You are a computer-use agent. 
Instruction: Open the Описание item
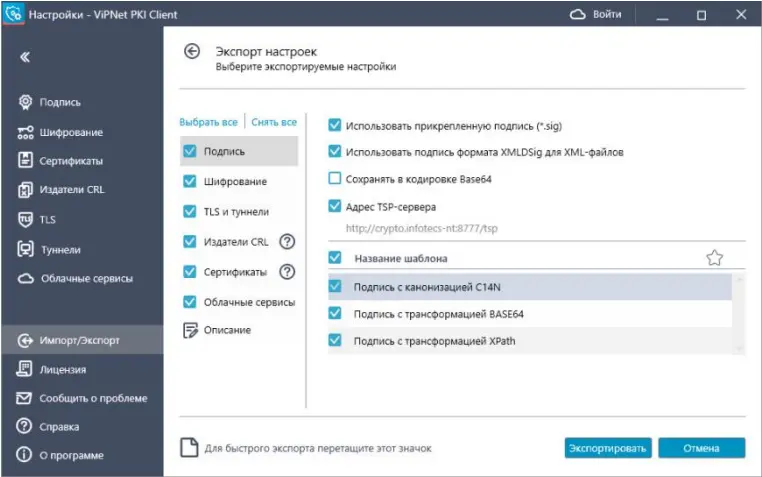point(227,330)
